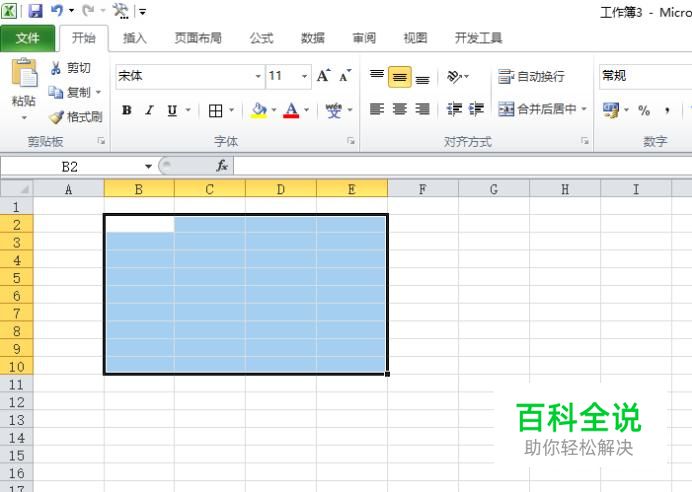Expand the fill color dropdown arrow
Screen dimensions: 692x492
click(x=274, y=110)
